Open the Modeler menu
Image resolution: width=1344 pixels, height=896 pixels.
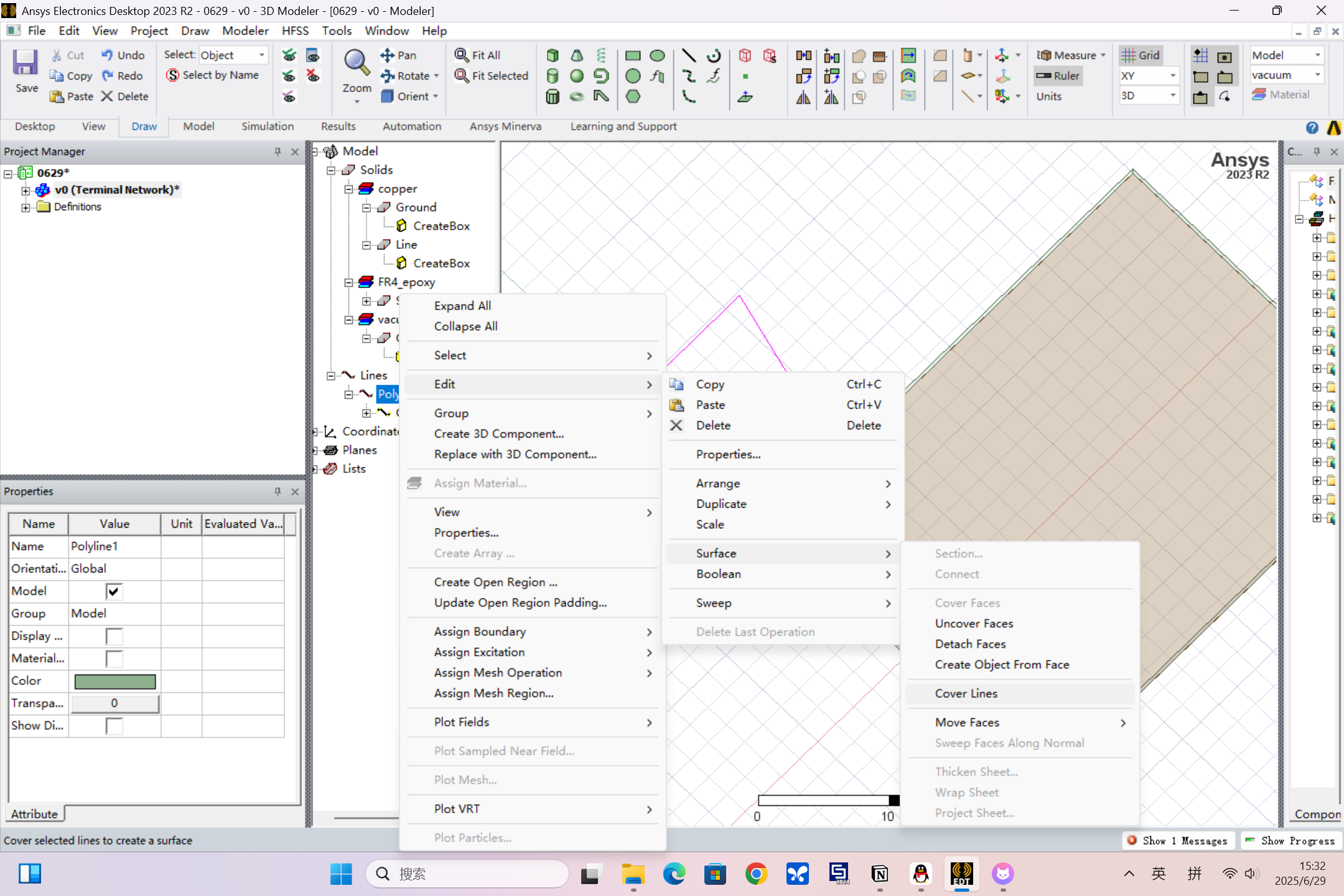[245, 31]
